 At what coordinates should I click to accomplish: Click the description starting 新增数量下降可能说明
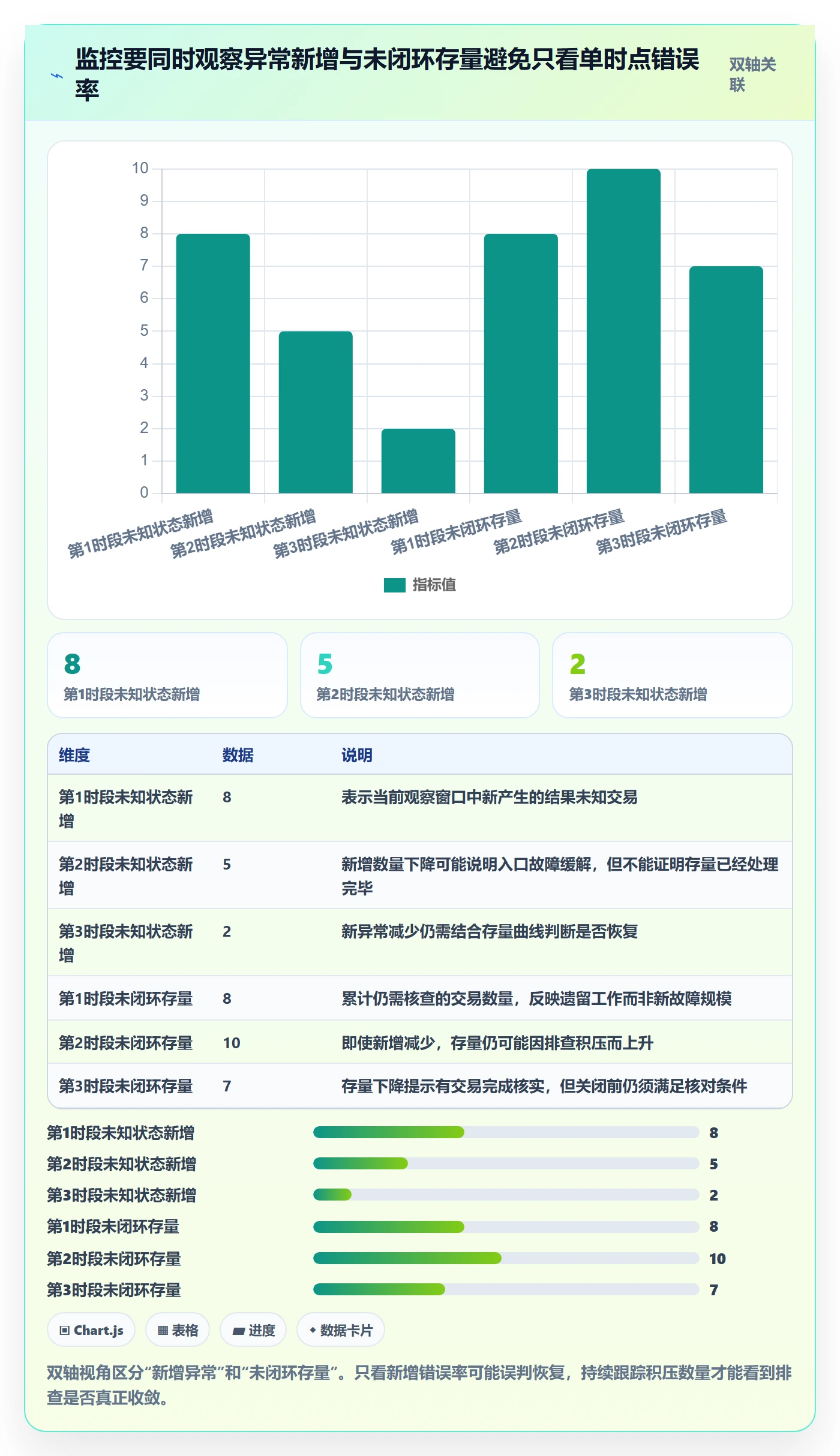[560, 876]
